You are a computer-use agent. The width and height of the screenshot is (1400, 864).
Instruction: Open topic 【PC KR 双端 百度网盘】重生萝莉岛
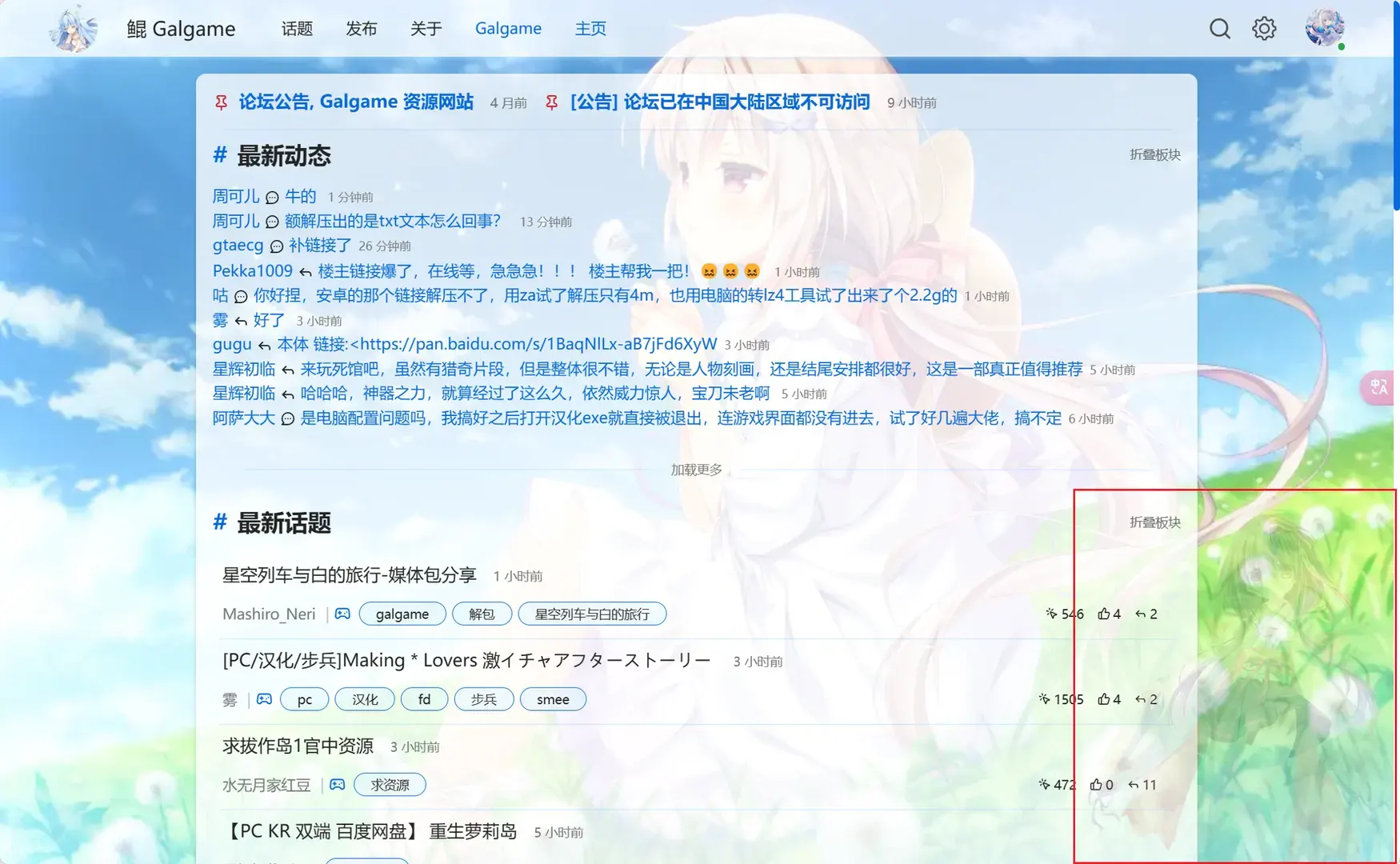pyautogui.click(x=370, y=831)
